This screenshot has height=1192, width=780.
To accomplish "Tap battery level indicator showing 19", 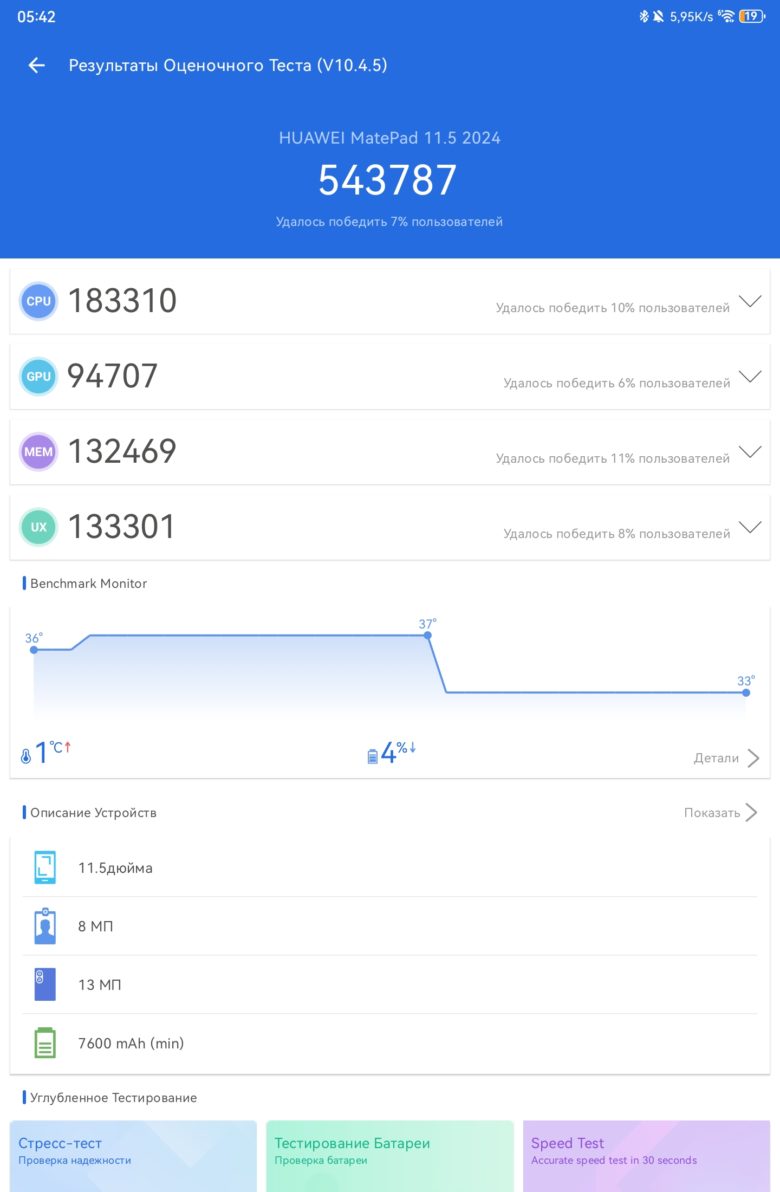I will click(x=752, y=16).
